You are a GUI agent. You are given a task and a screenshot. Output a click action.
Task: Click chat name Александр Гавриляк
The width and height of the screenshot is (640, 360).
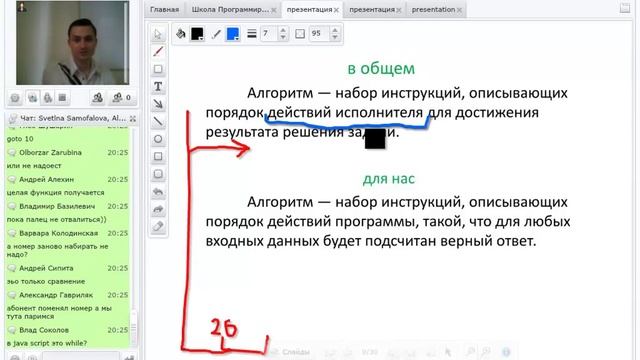click(x=56, y=295)
